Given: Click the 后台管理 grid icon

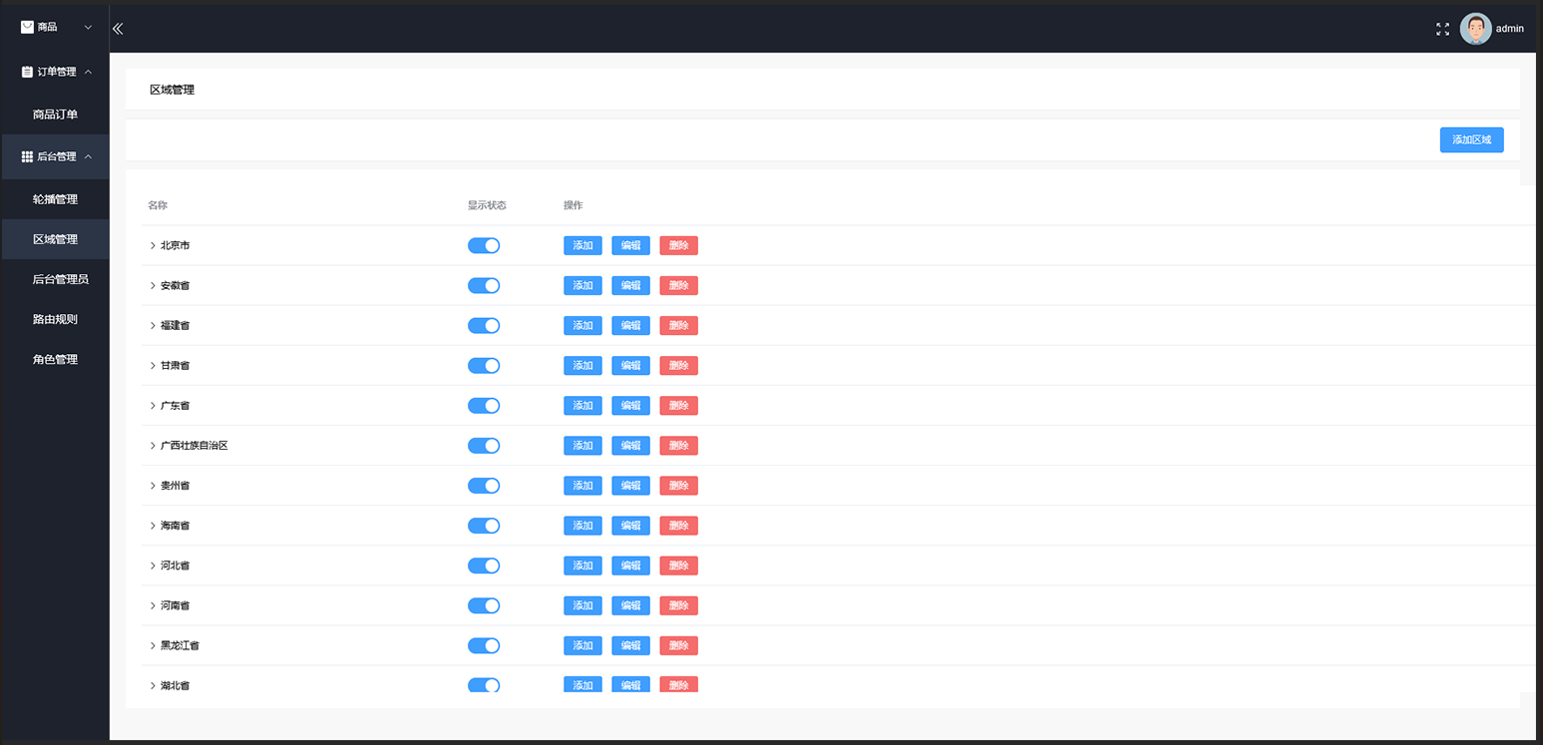Looking at the screenshot, I should (x=27, y=157).
